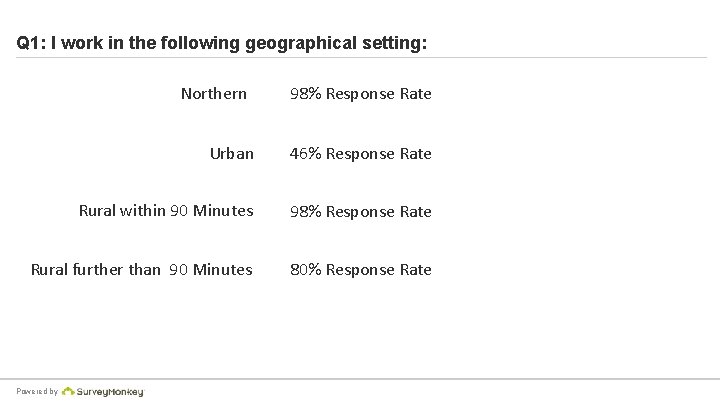This screenshot has width=720, height=405.
Task: Click the Northern 98% Response Rate text
Action: [361, 94]
